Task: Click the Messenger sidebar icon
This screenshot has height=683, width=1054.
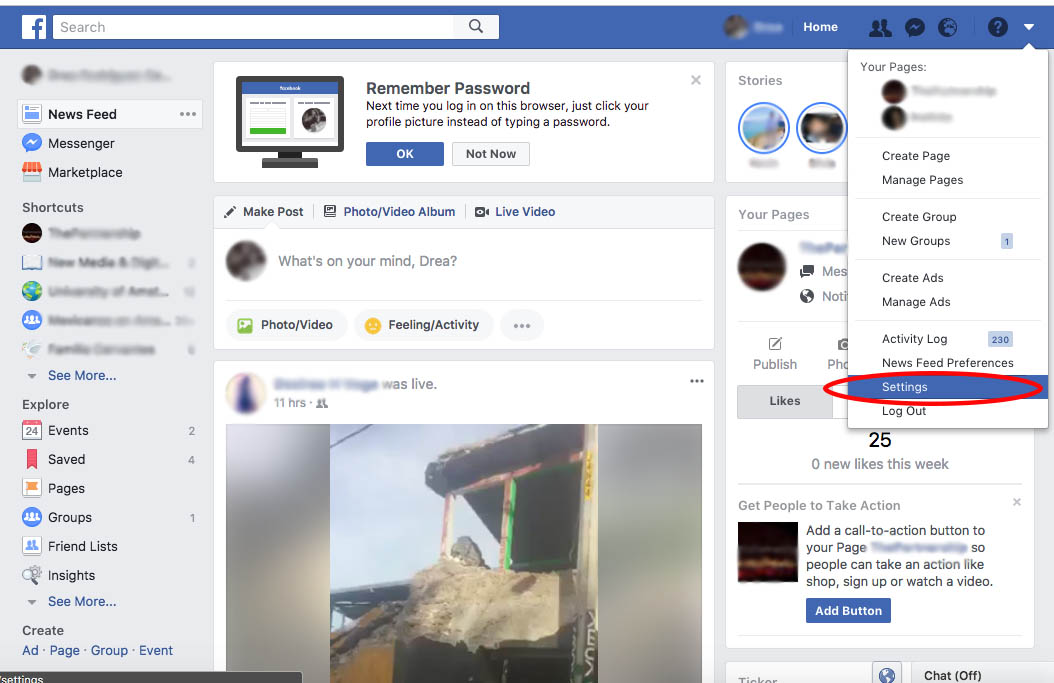Action: tap(32, 143)
